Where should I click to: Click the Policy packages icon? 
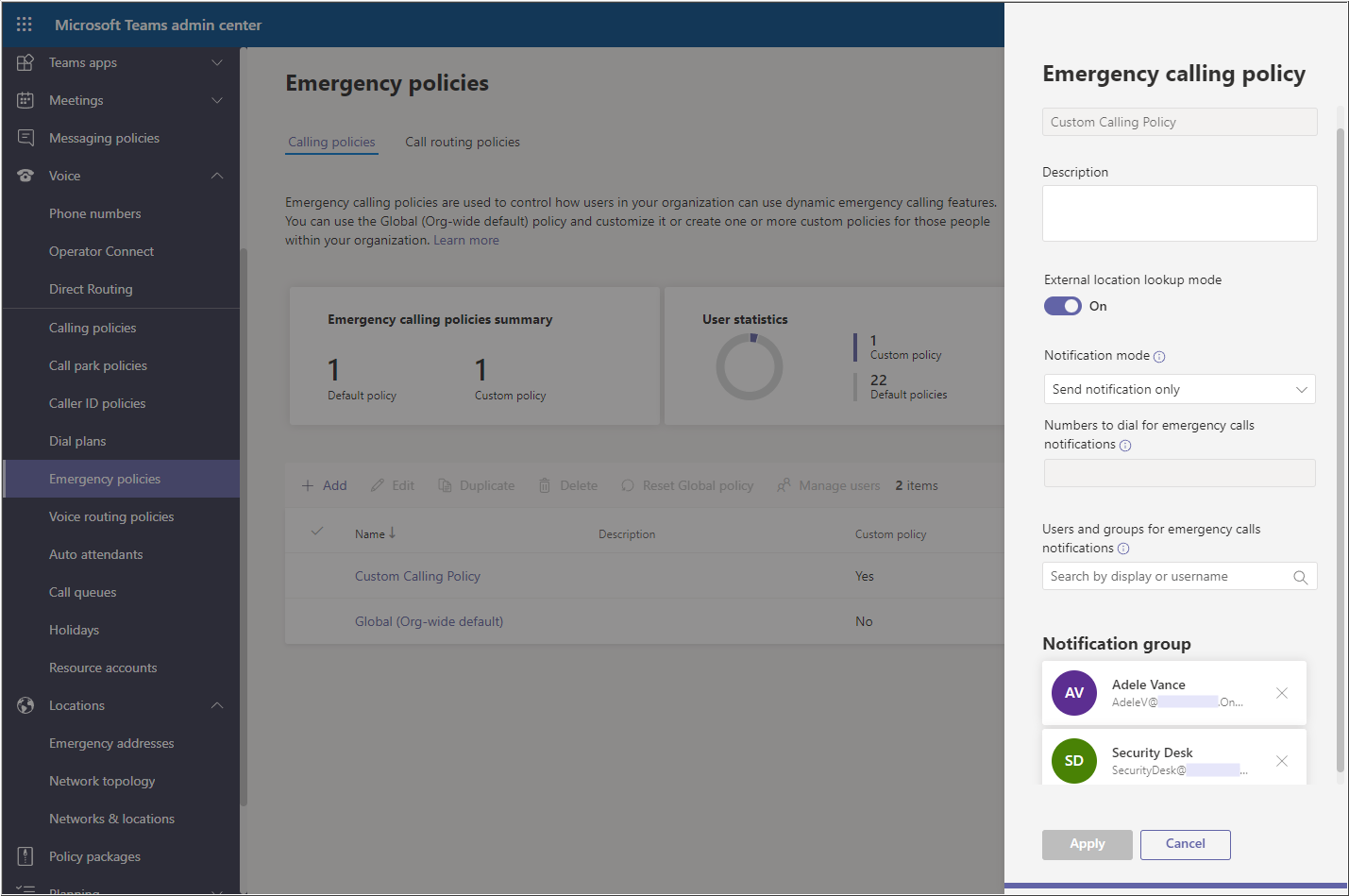click(x=25, y=856)
